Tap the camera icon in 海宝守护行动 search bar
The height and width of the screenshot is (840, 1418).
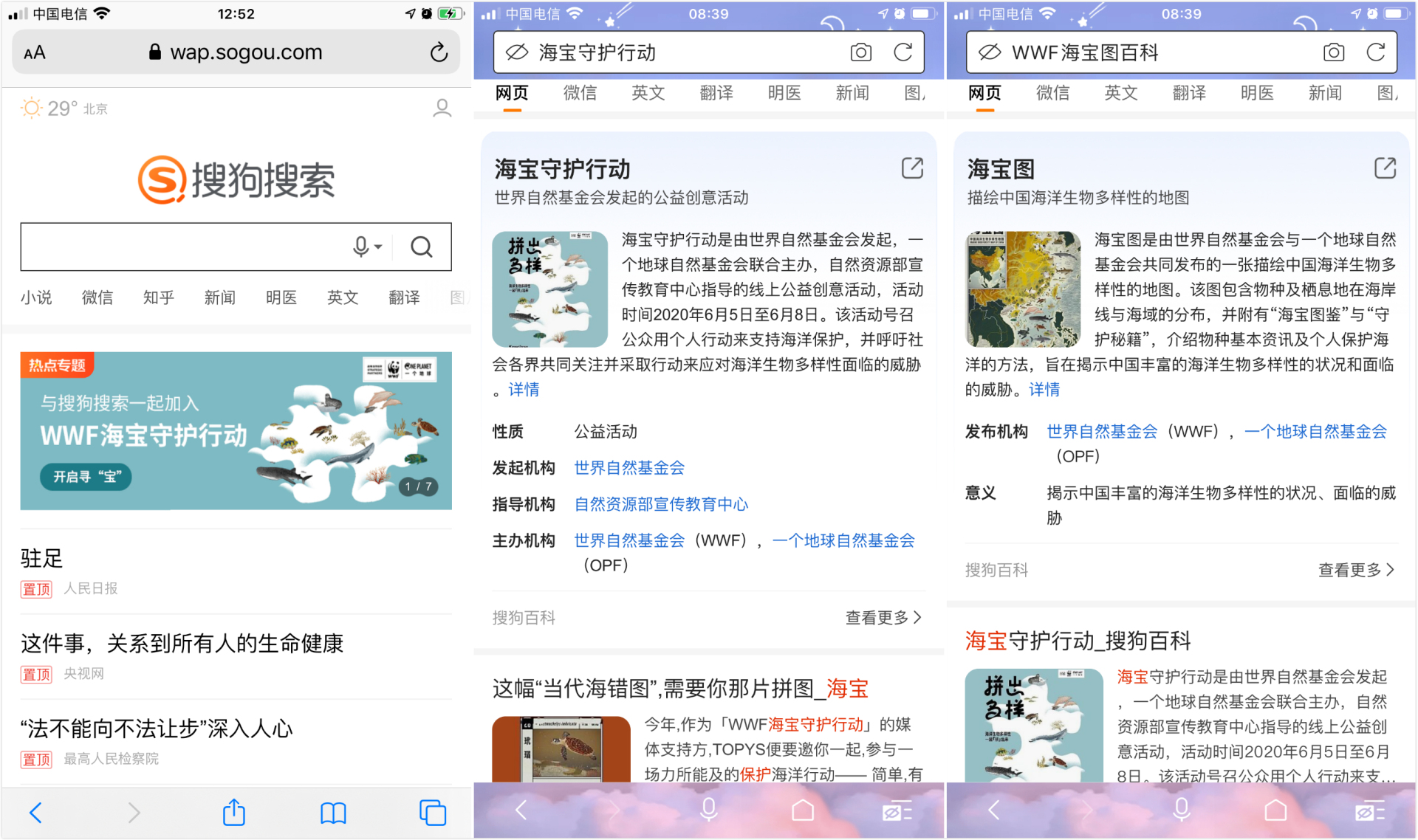(x=860, y=52)
